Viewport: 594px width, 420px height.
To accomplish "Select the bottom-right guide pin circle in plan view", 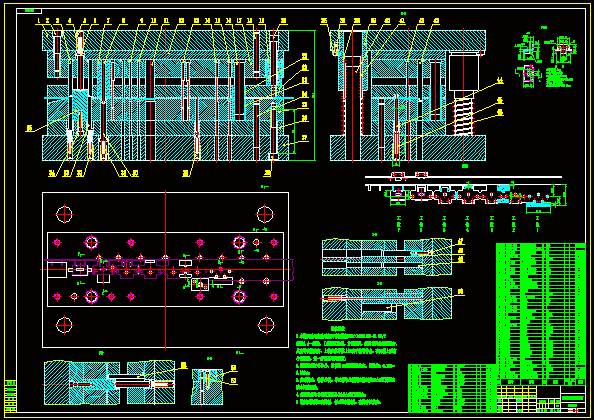I will pyautogui.click(x=266, y=325).
